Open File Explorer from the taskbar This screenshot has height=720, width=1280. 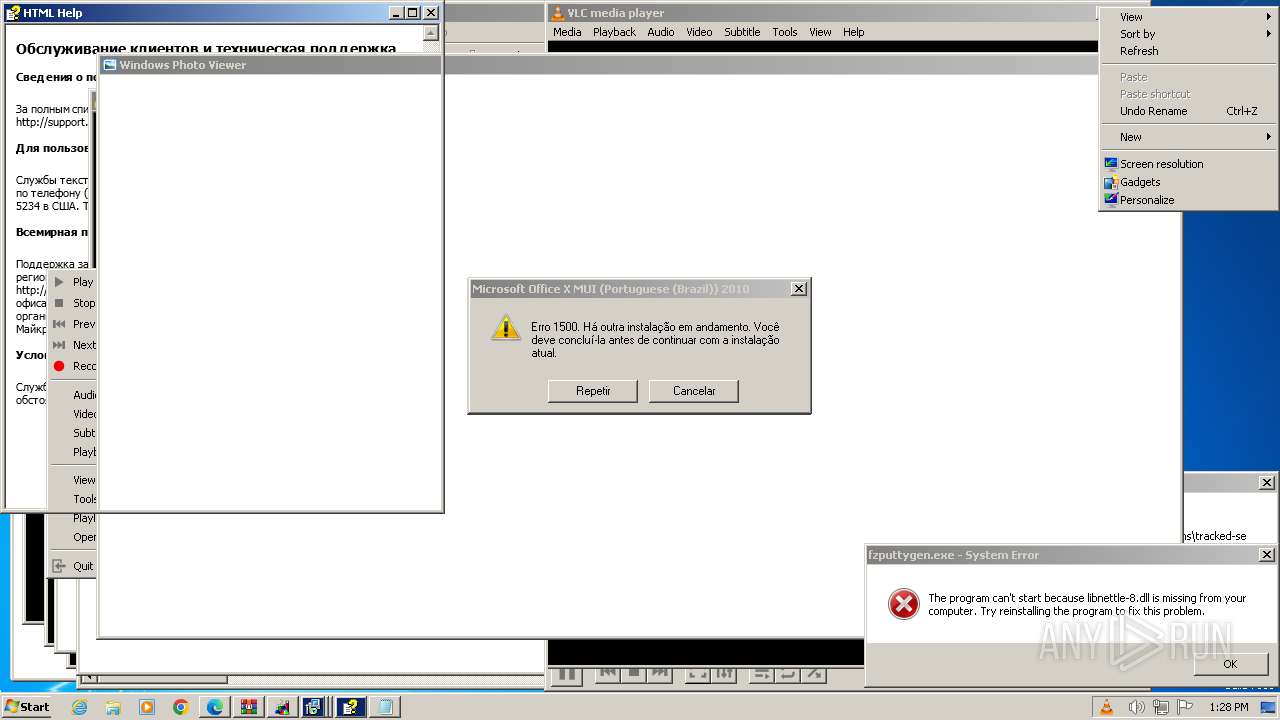tap(113, 707)
